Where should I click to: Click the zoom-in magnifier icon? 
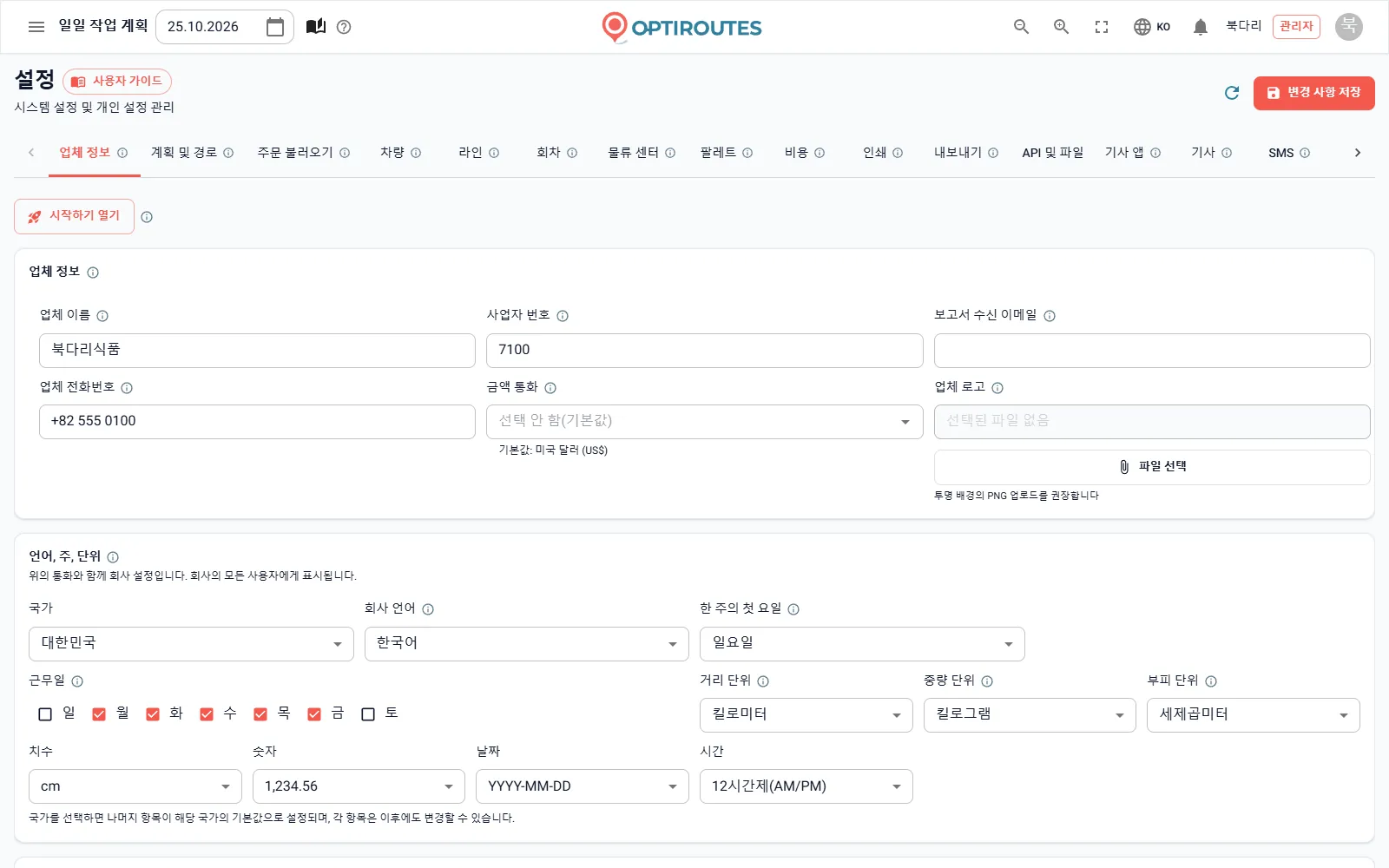(1061, 27)
